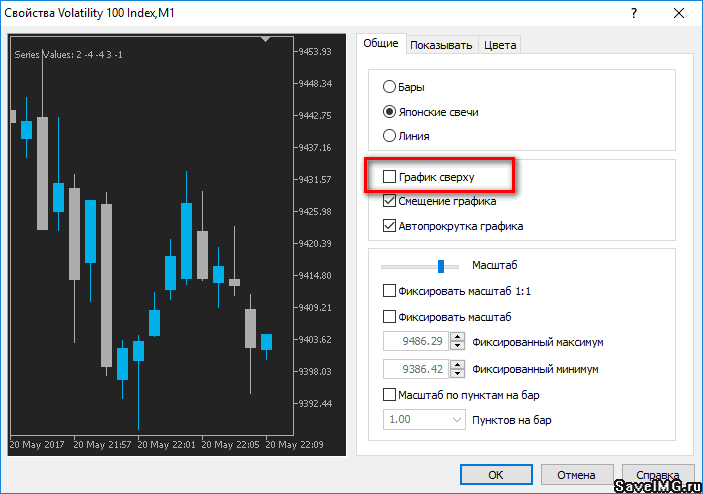The width and height of the screenshot is (703, 494).
Task: Enable the График сверху checkbox
Action: point(390,177)
